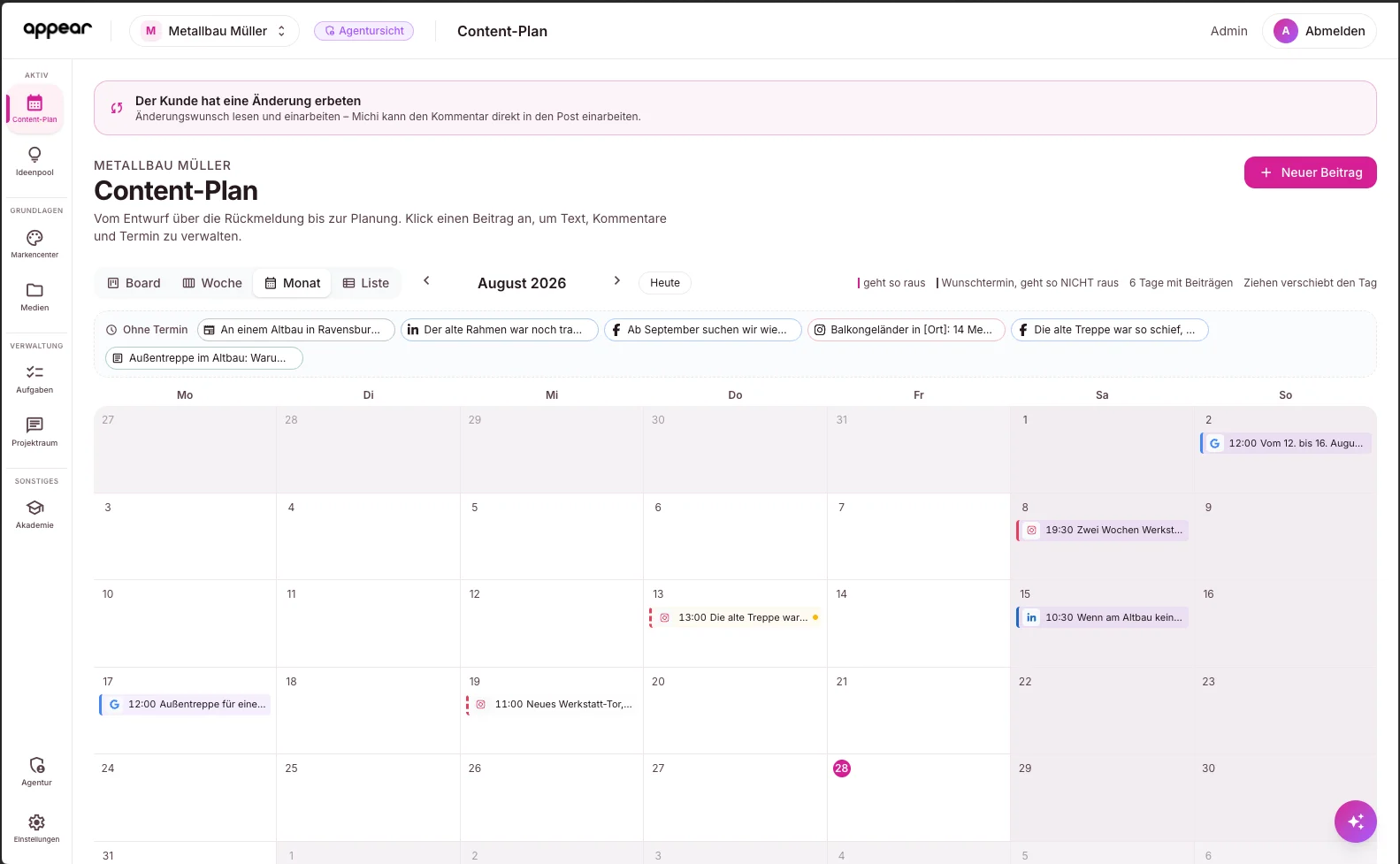Click the '6 Tage mit Beiträgen' text

[x=1181, y=283]
